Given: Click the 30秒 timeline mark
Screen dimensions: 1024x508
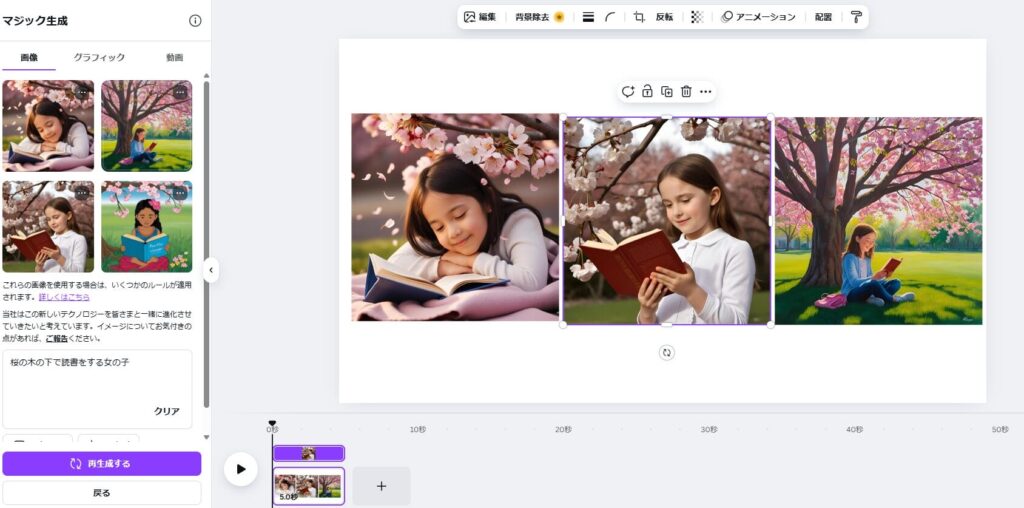Looking at the screenshot, I should click(x=709, y=429).
